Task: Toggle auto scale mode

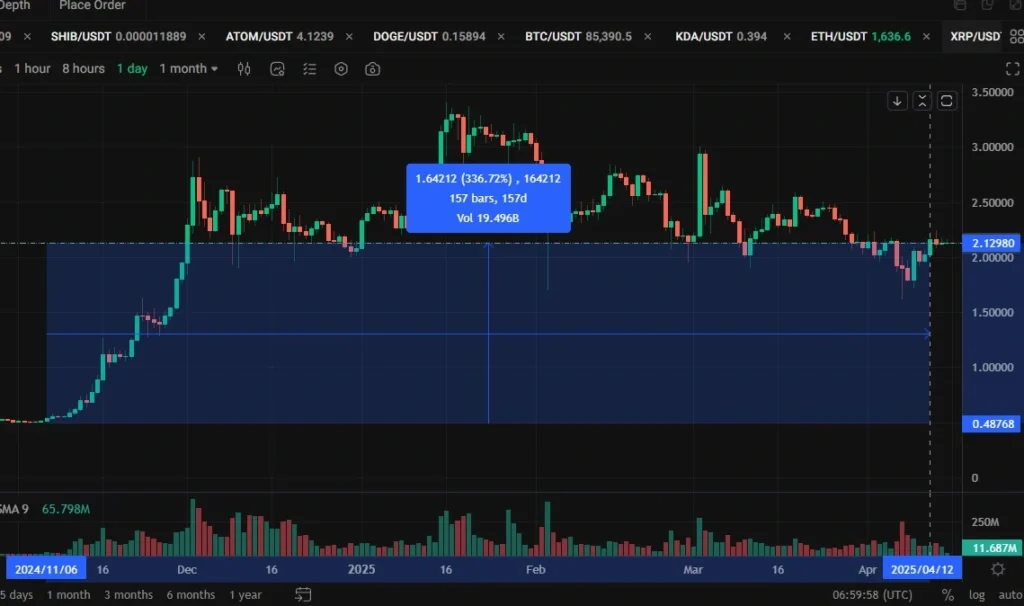Action: tap(1010, 595)
